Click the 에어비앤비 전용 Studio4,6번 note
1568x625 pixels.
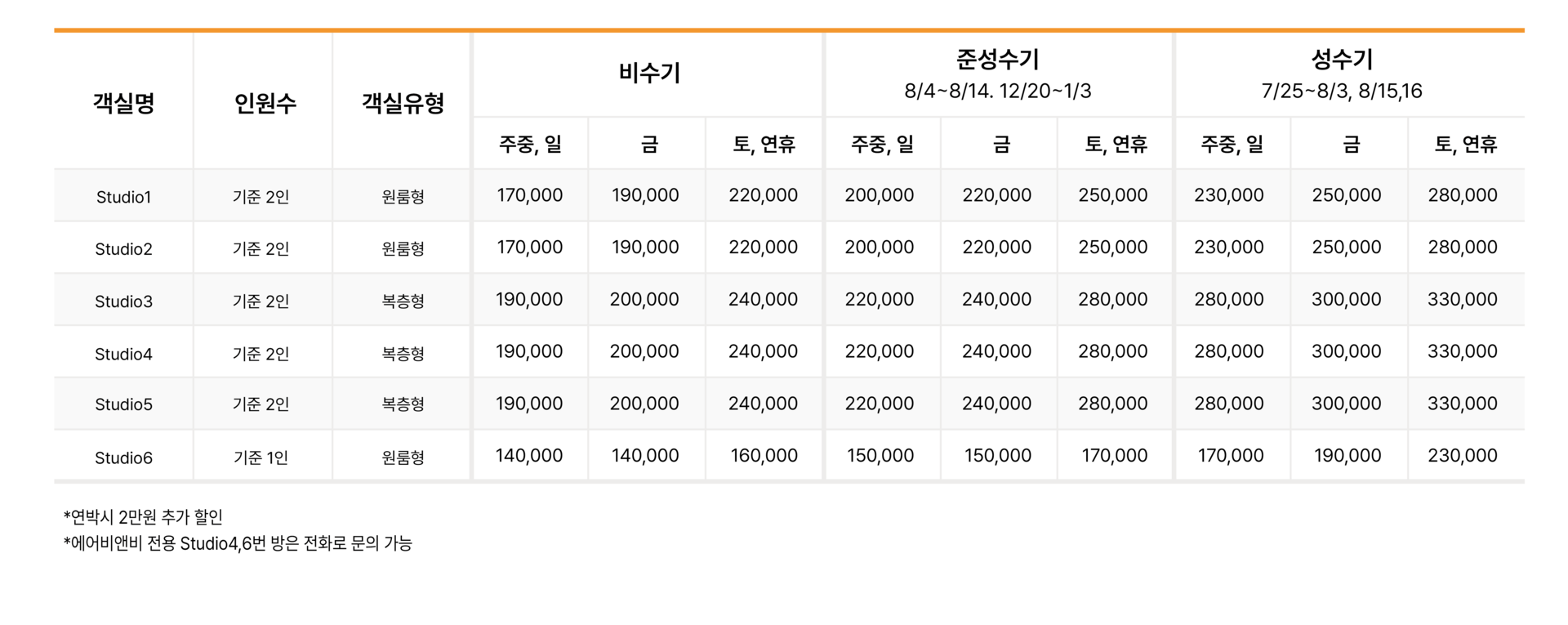tap(238, 543)
